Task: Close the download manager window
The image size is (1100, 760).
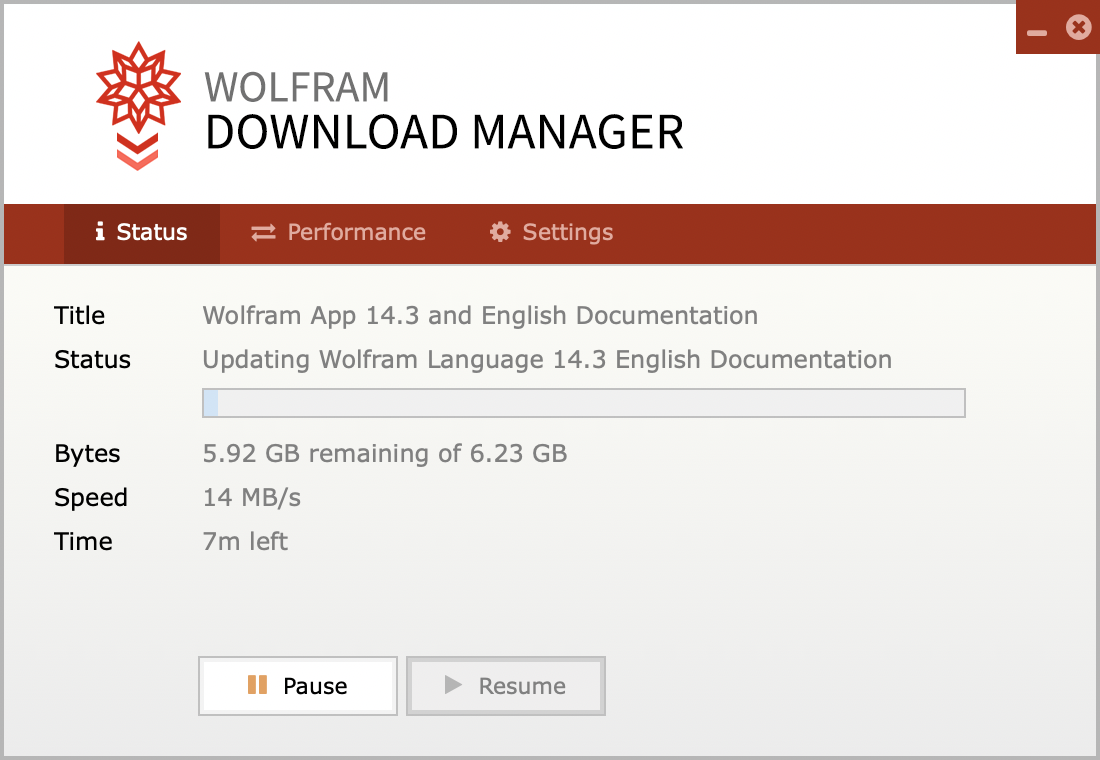Action: click(x=1078, y=28)
